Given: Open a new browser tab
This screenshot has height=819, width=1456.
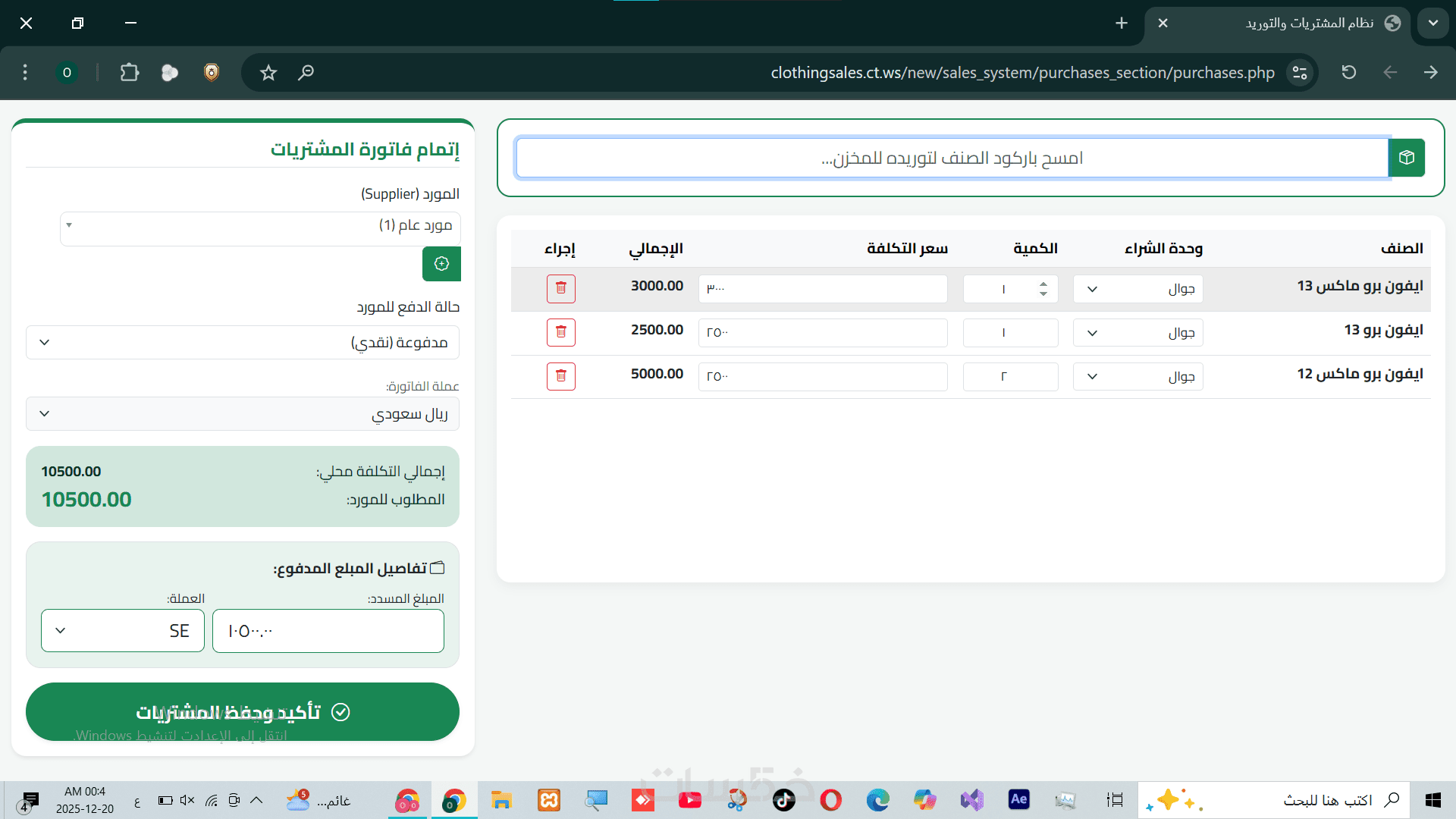Looking at the screenshot, I should point(1122,24).
